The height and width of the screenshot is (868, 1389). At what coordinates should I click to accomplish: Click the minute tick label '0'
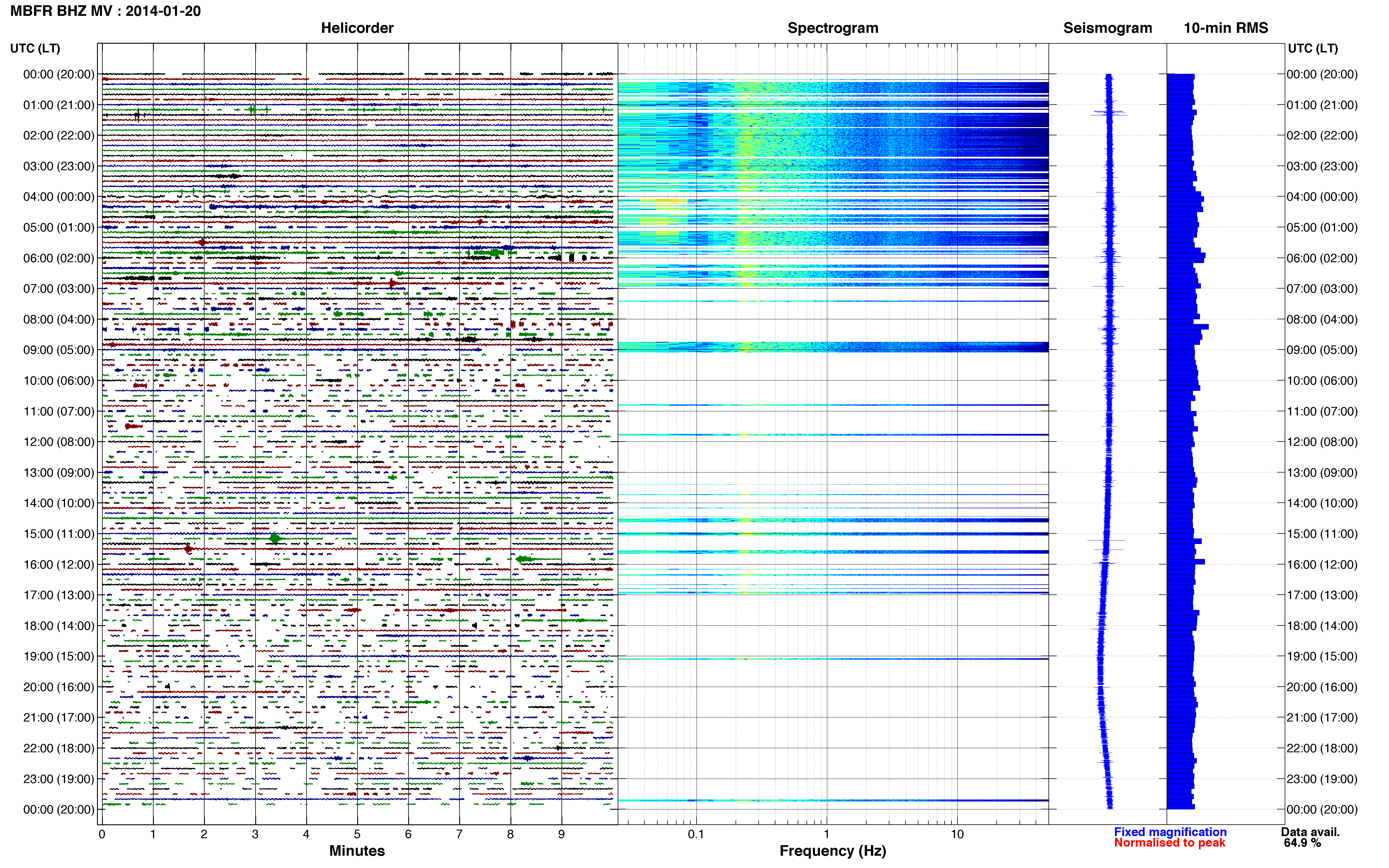tap(102, 834)
